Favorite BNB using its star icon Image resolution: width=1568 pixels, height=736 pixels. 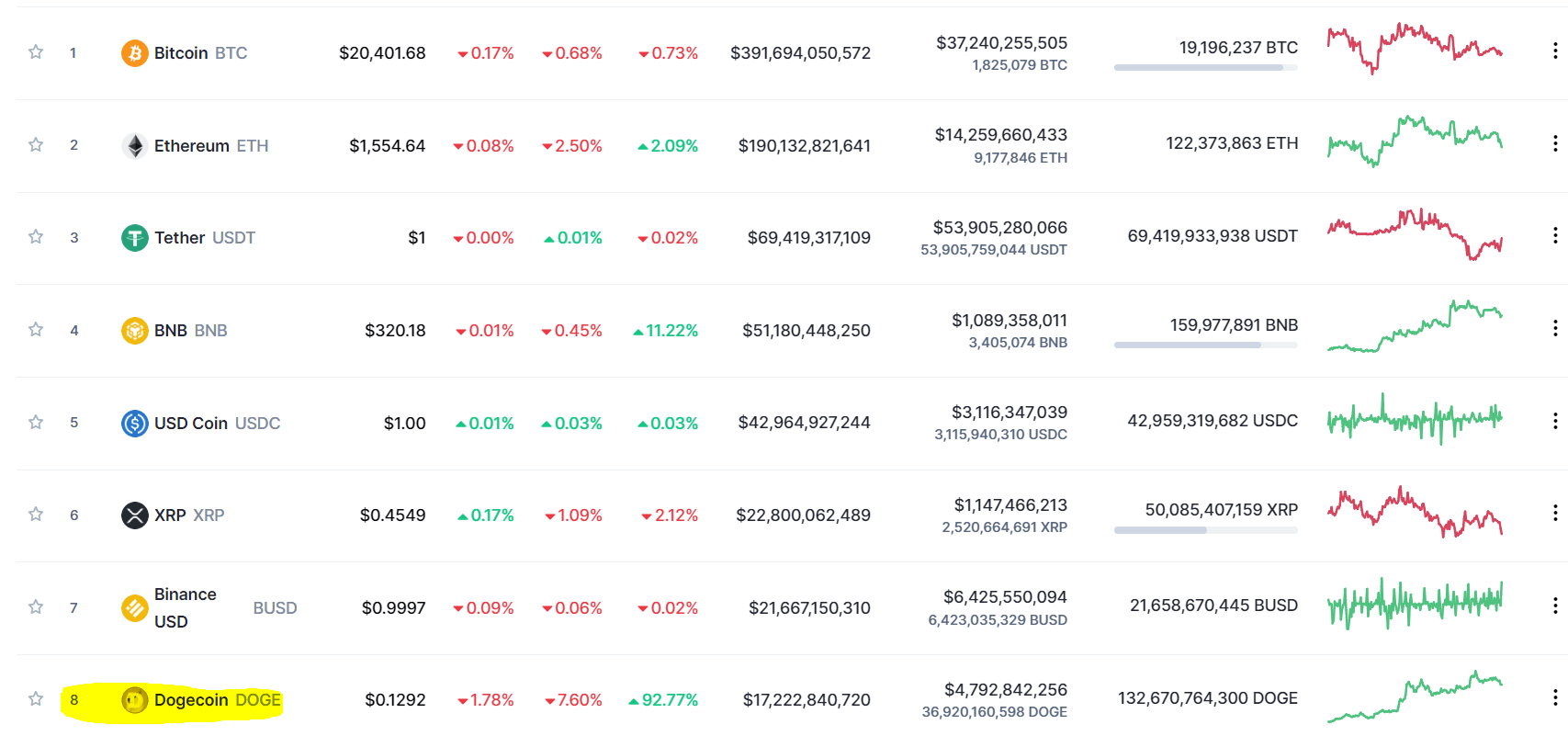pos(36,330)
